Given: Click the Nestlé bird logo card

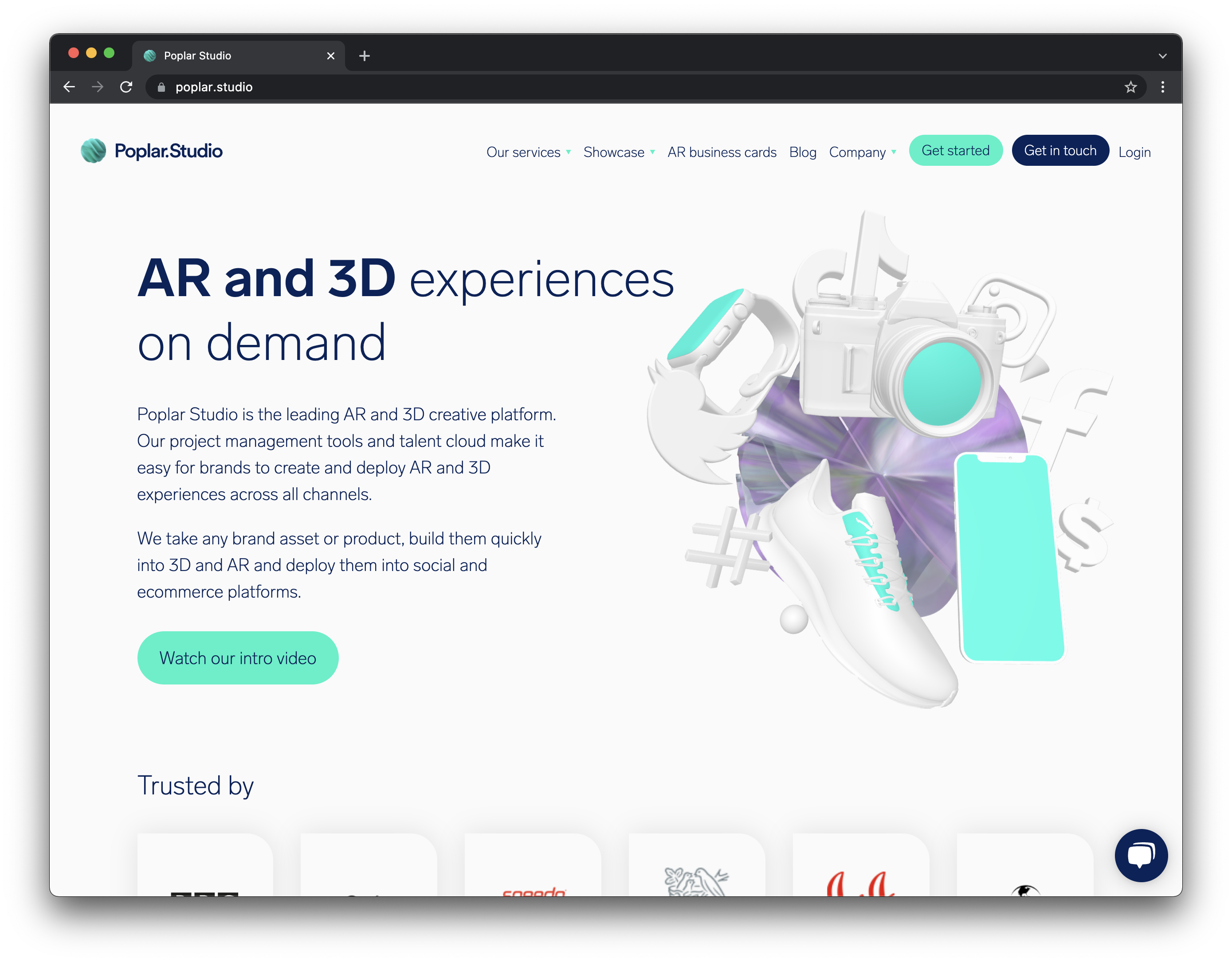Looking at the screenshot, I should [697, 864].
